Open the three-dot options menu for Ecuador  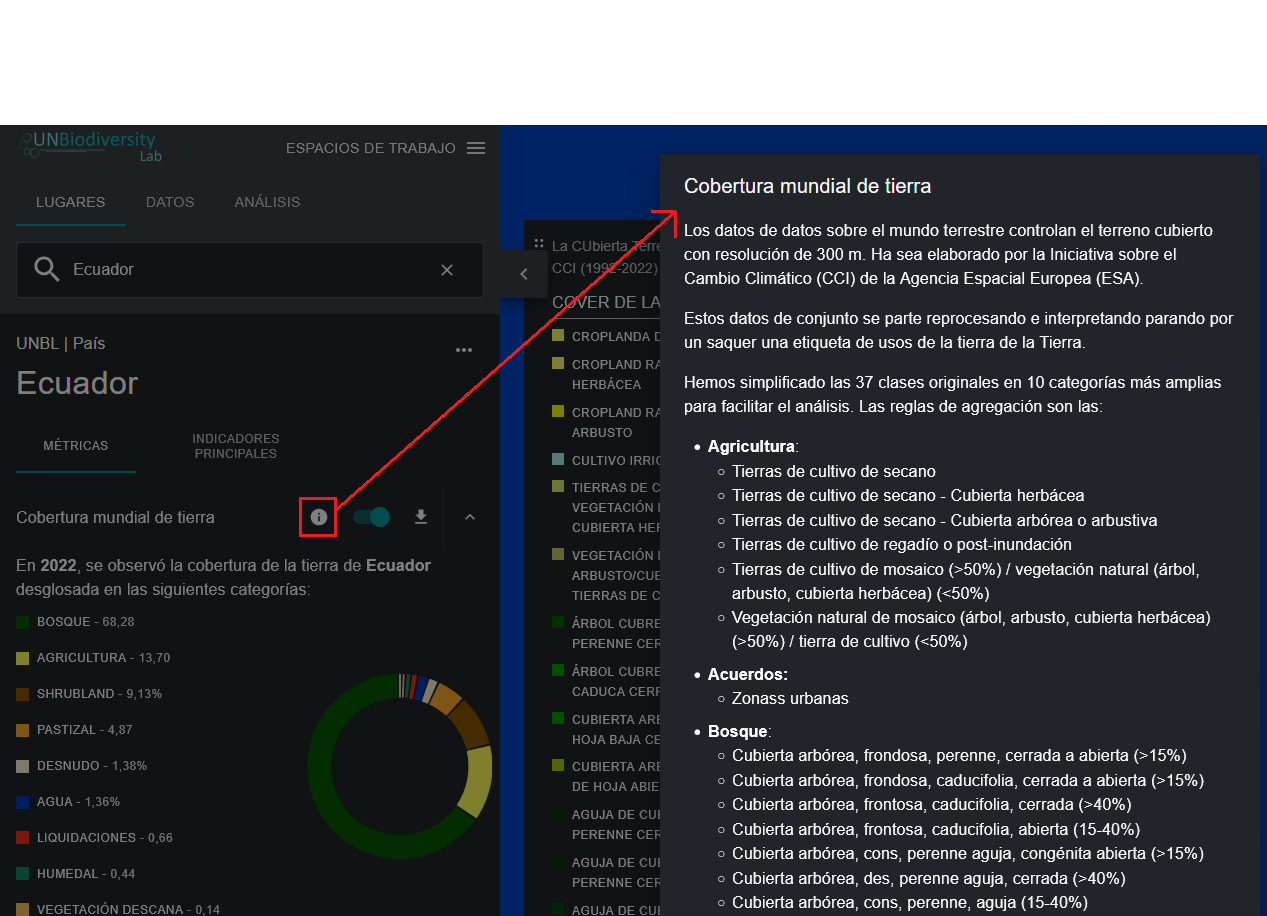point(463,350)
